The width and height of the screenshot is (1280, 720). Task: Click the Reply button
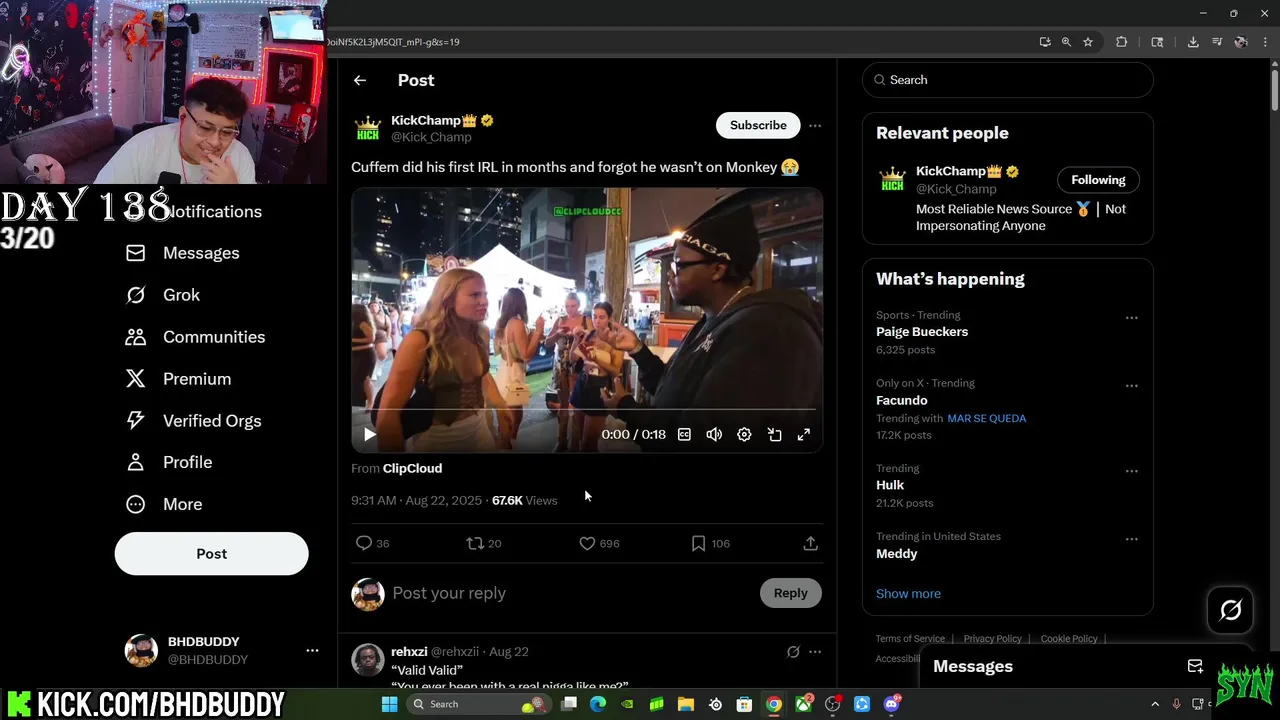790,593
